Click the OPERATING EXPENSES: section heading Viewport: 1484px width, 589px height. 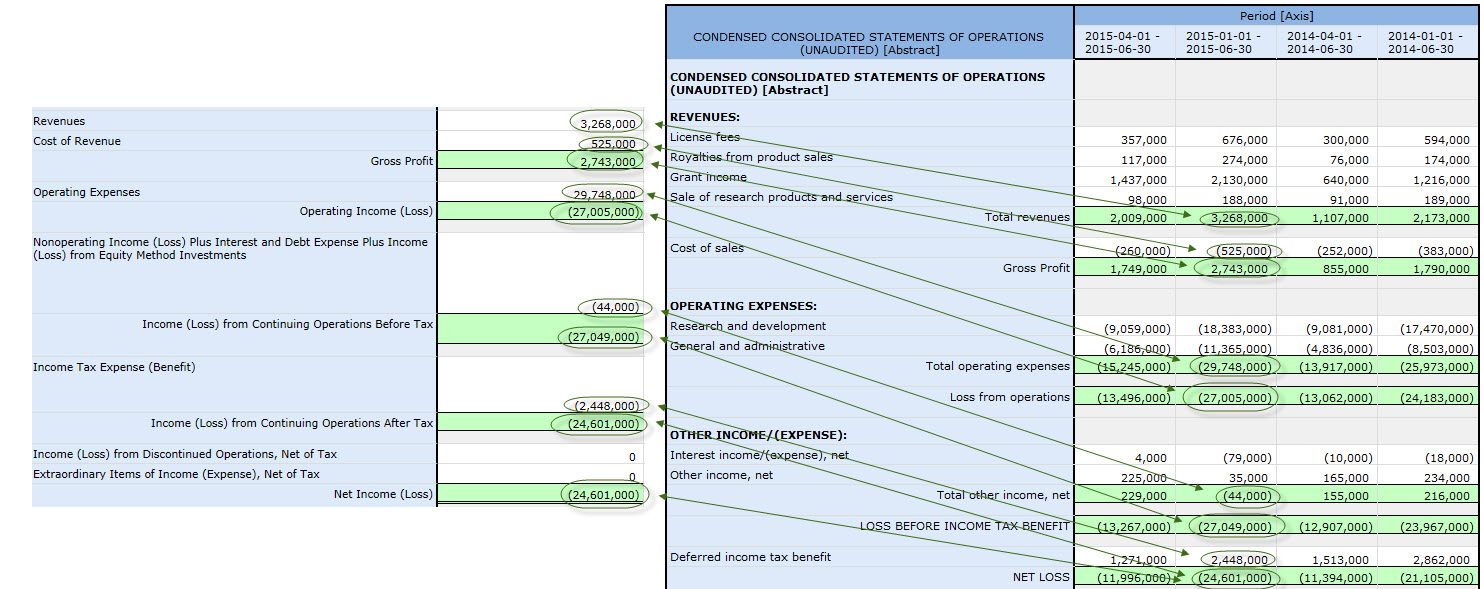pos(743,306)
